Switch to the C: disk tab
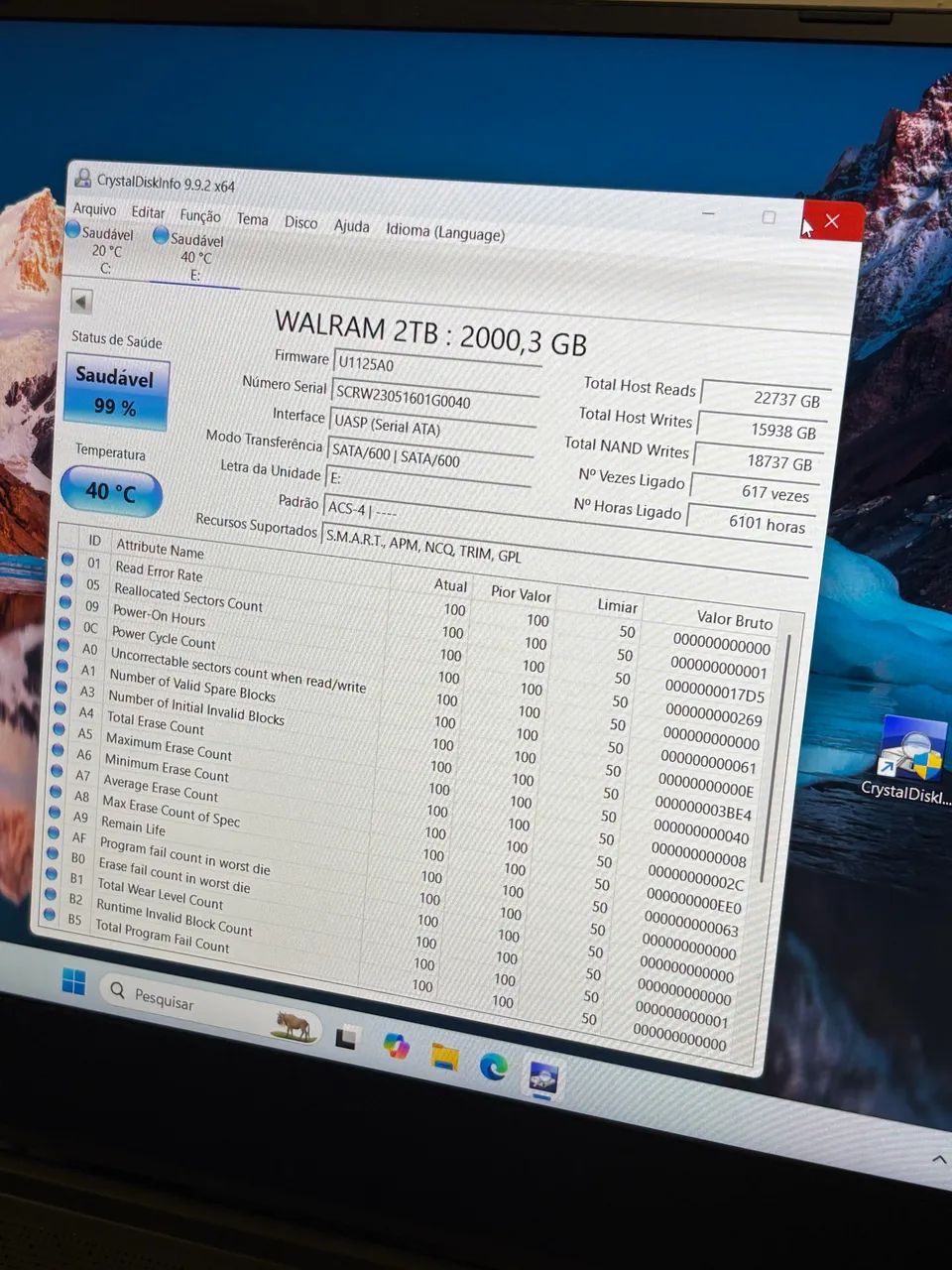 [x=102, y=250]
